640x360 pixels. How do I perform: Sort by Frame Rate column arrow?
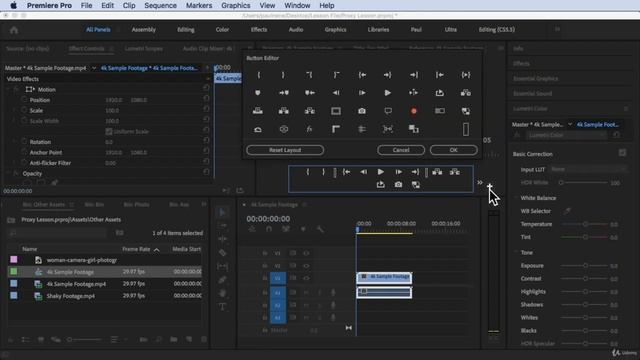pos(157,249)
